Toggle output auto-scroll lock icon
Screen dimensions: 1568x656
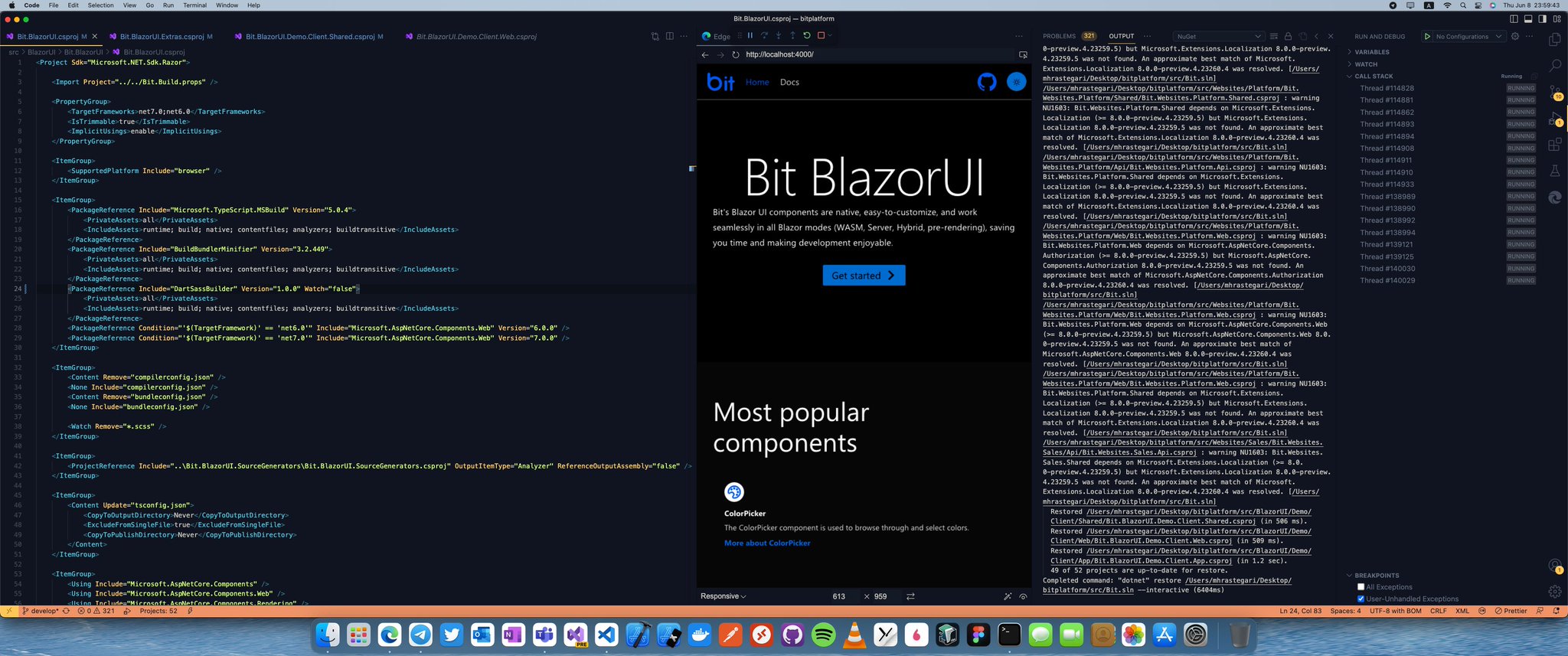[1288, 36]
